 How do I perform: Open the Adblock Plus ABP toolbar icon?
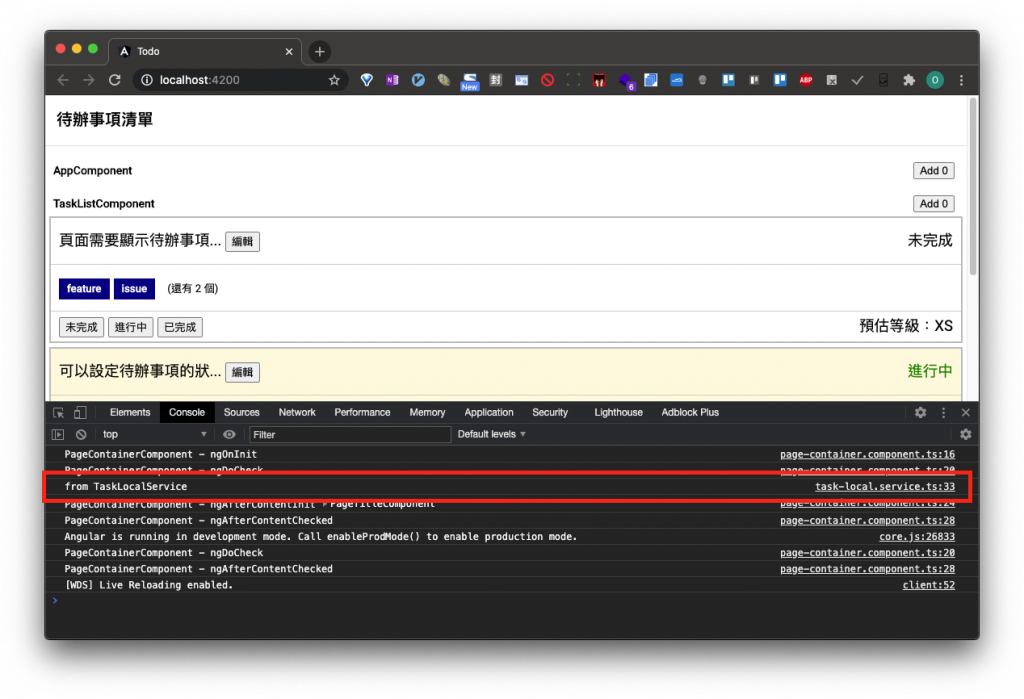tap(806, 80)
